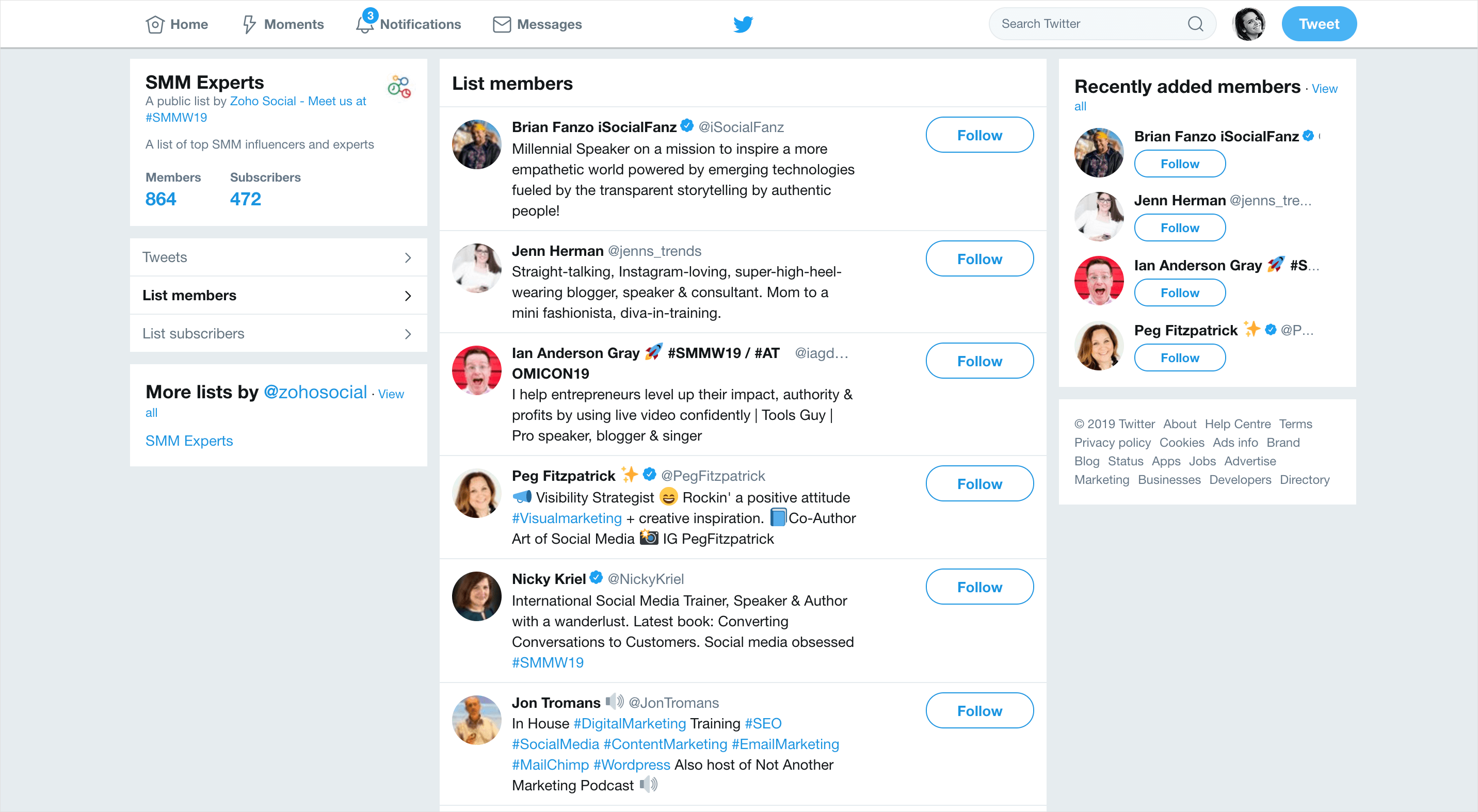Expand List subscribers chevron

408,334
